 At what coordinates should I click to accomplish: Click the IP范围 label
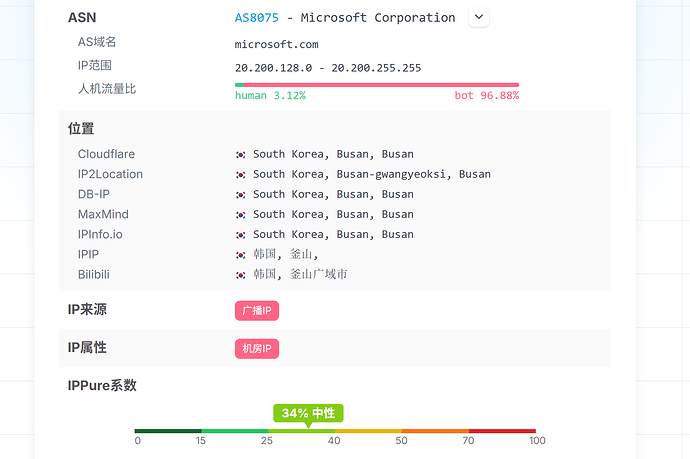tap(95, 65)
